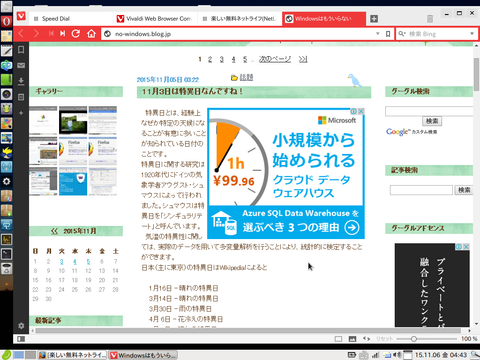
Task: Jump to the last page with >>|
Action: click(x=303, y=59)
